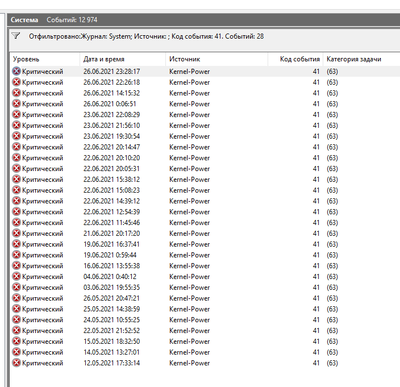Sort by the Уровень column header
Image resolution: width=400 pixels, height=387 pixels.
point(45,59)
